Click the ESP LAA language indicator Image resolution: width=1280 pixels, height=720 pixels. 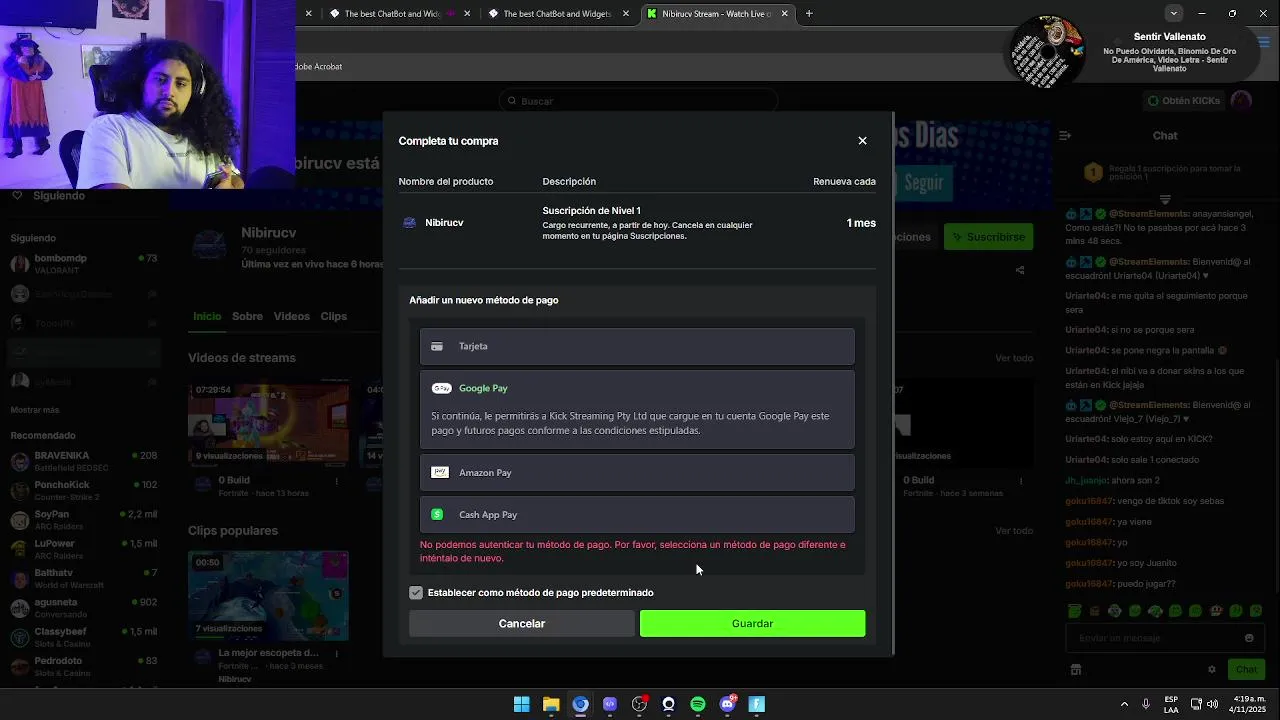tap(1171, 704)
